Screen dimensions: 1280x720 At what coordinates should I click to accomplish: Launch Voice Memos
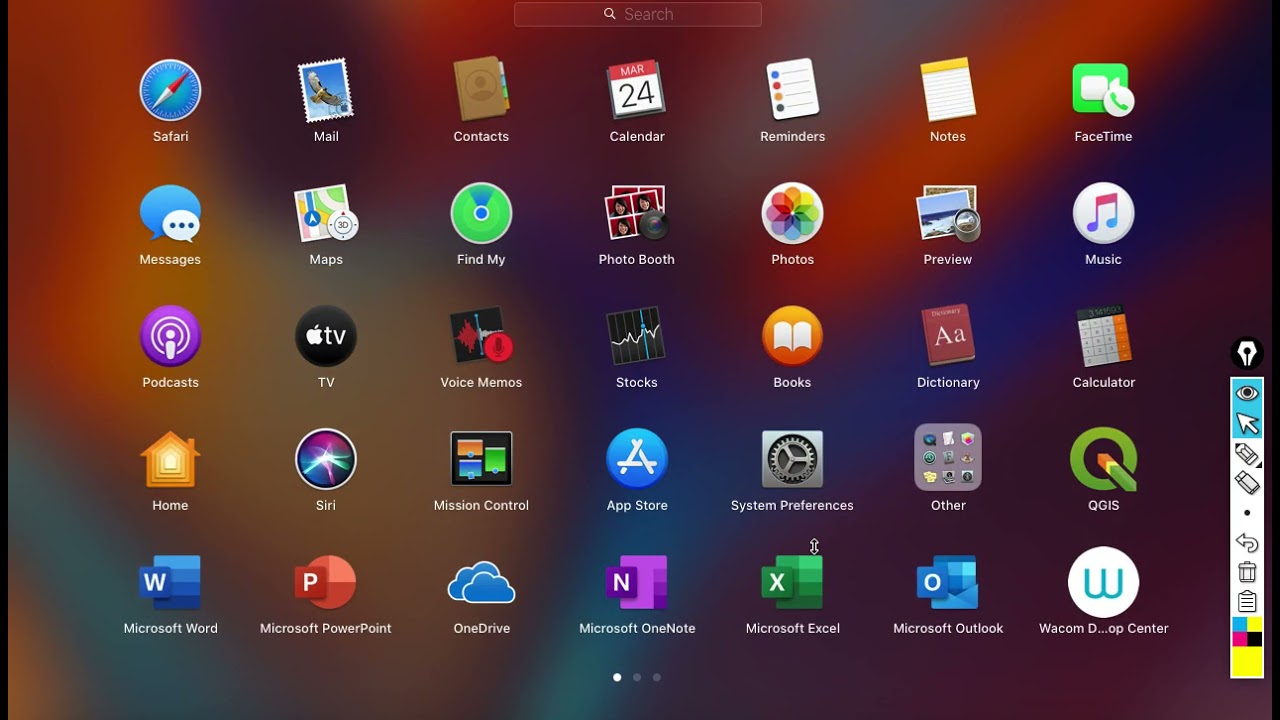(481, 336)
